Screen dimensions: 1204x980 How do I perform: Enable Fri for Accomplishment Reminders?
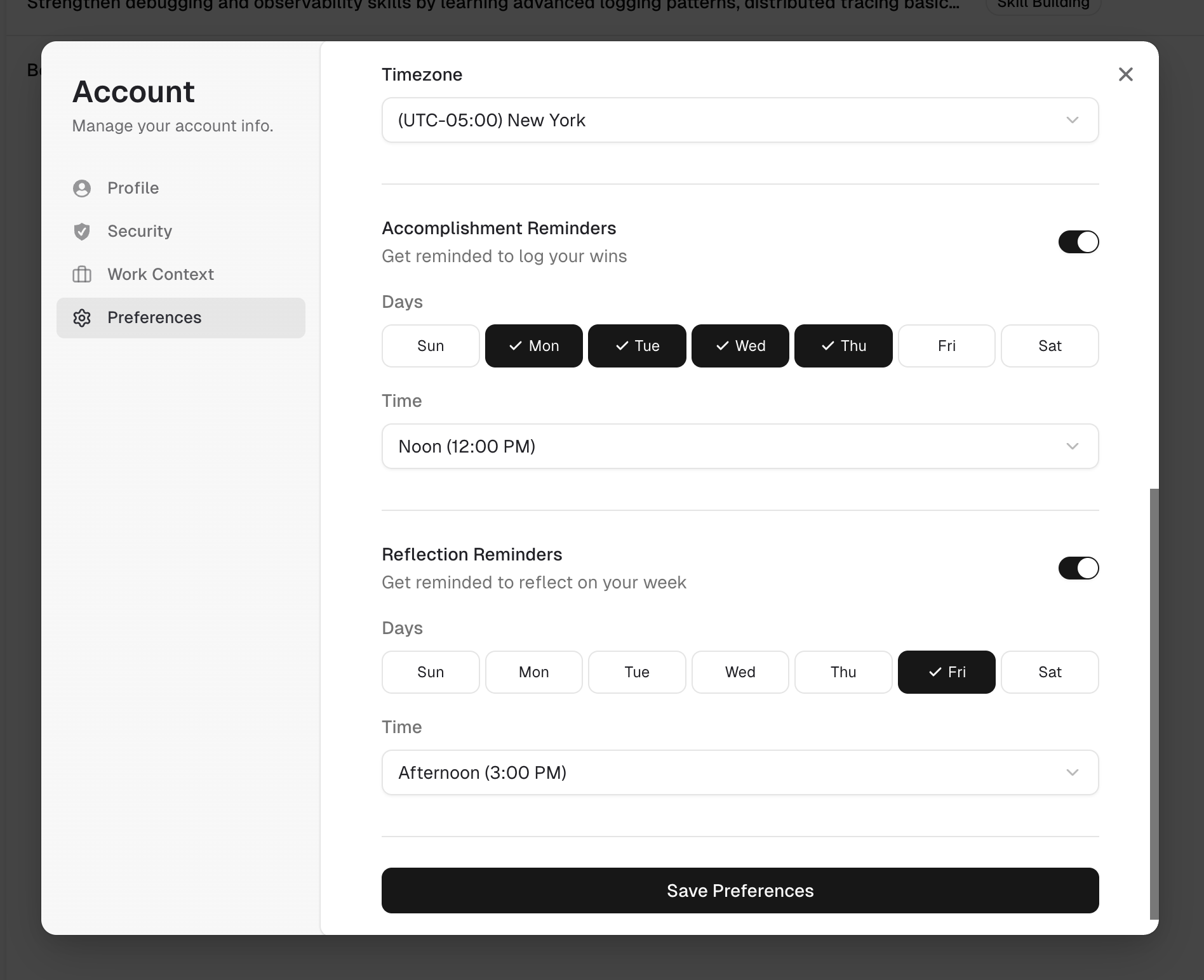pos(946,346)
